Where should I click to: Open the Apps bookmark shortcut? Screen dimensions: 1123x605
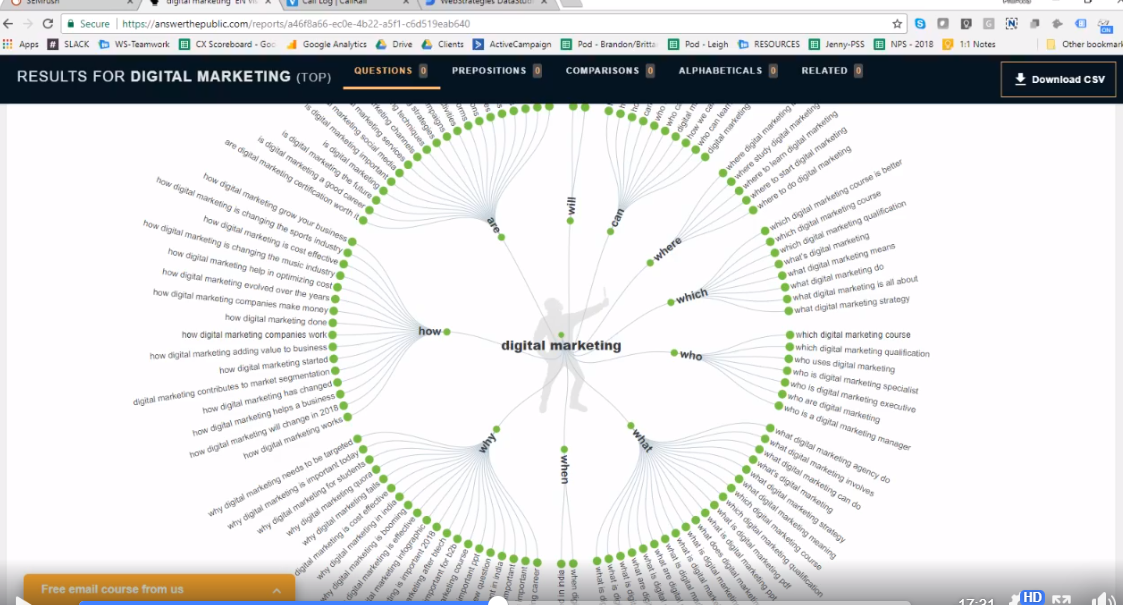click(x=21, y=44)
